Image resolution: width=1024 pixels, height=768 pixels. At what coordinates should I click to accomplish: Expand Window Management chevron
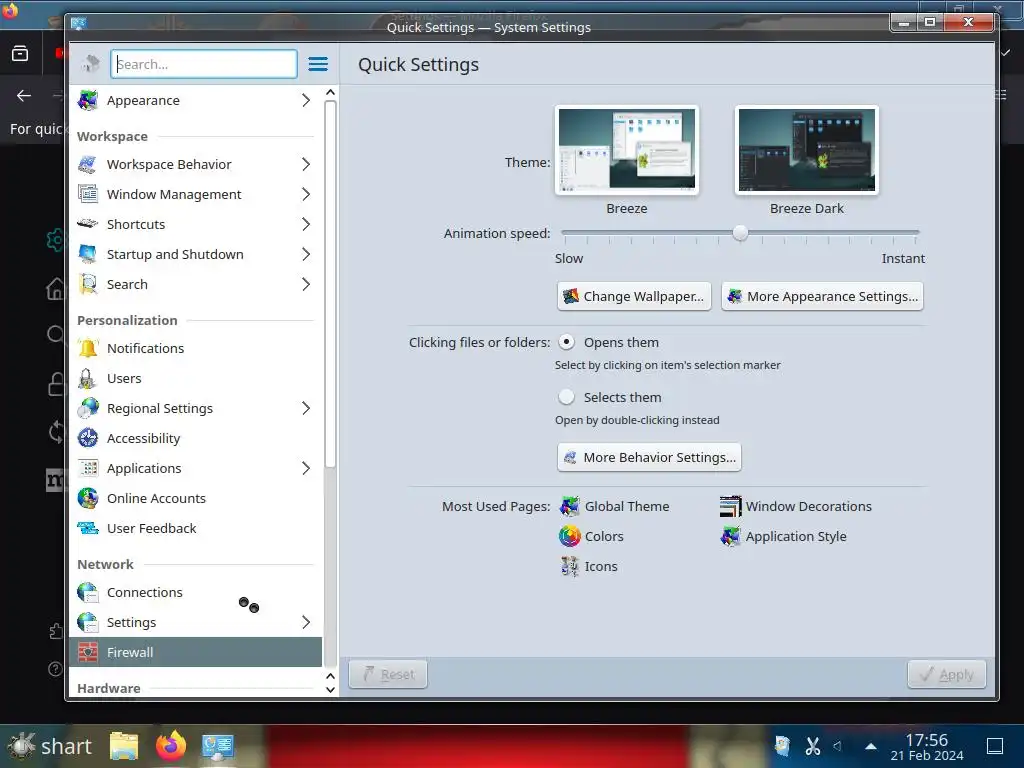(x=306, y=195)
